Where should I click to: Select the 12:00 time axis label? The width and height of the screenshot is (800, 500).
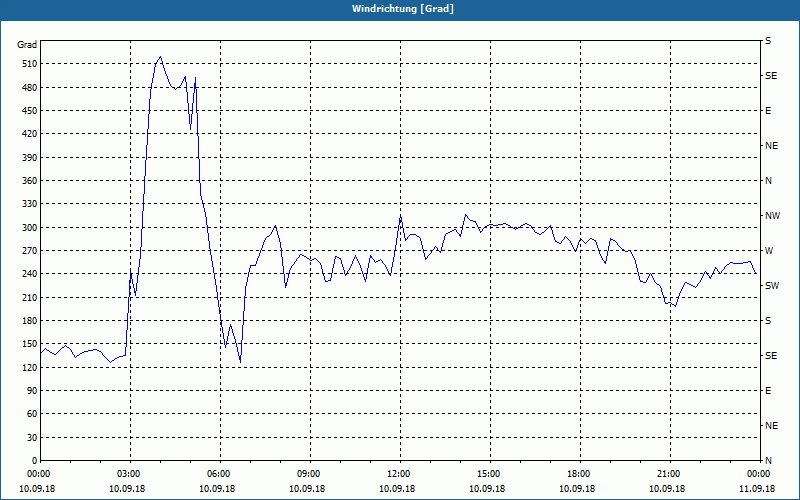click(400, 474)
